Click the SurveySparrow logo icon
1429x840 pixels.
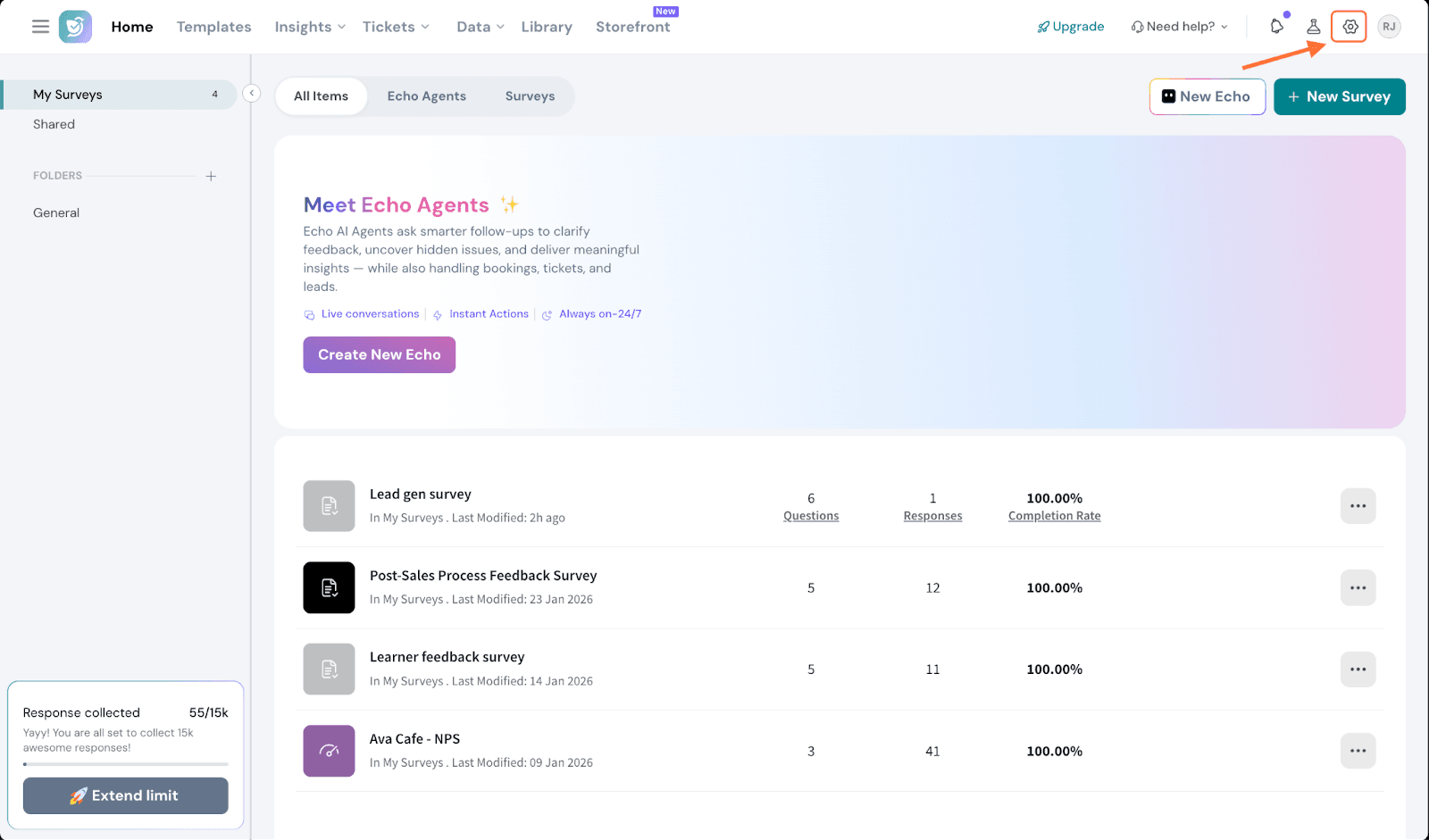[x=75, y=27]
